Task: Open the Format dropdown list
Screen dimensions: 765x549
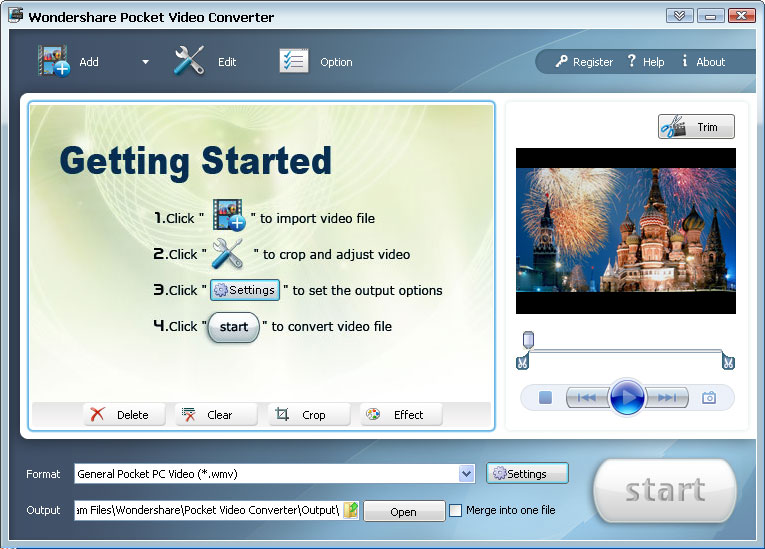Action: click(x=466, y=473)
